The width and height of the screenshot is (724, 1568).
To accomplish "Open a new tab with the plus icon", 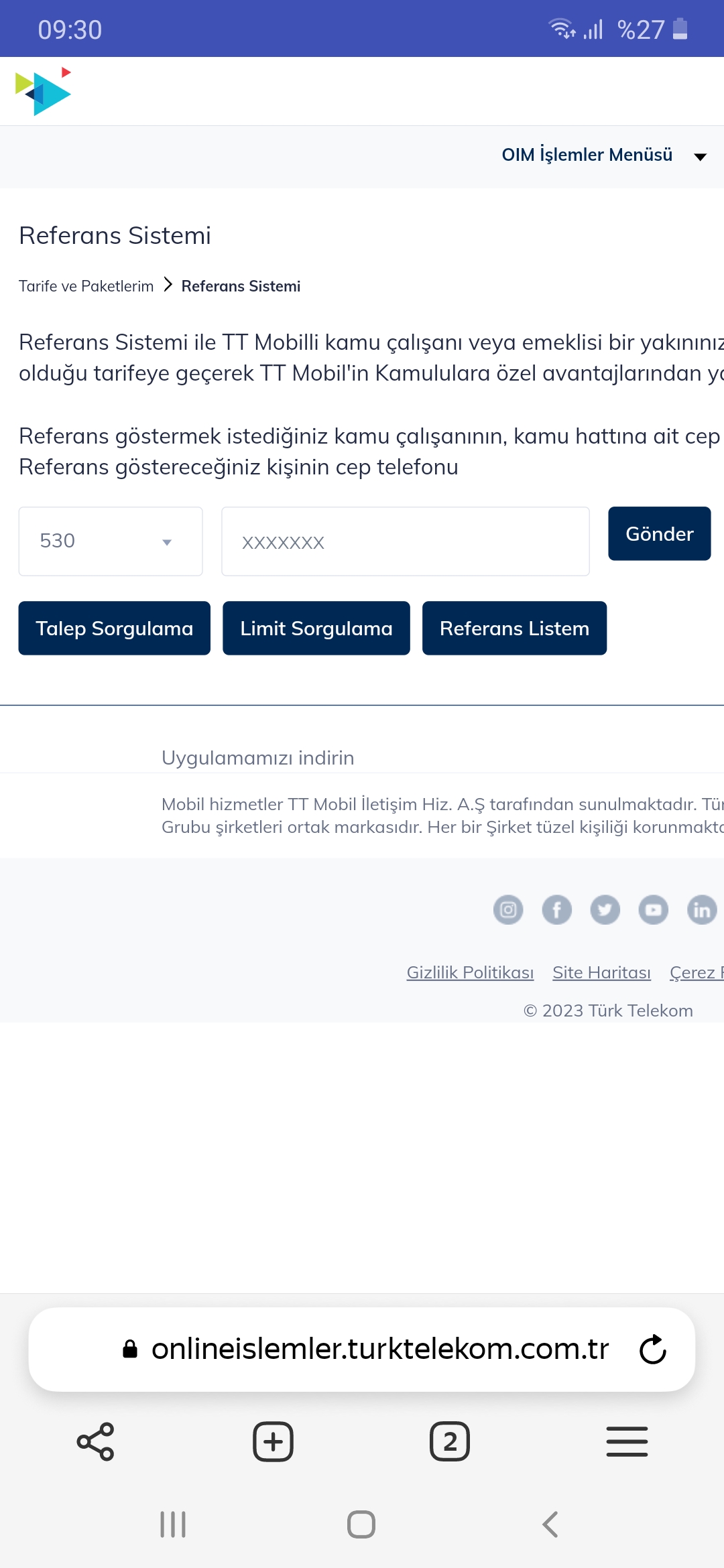I will (x=273, y=1441).
